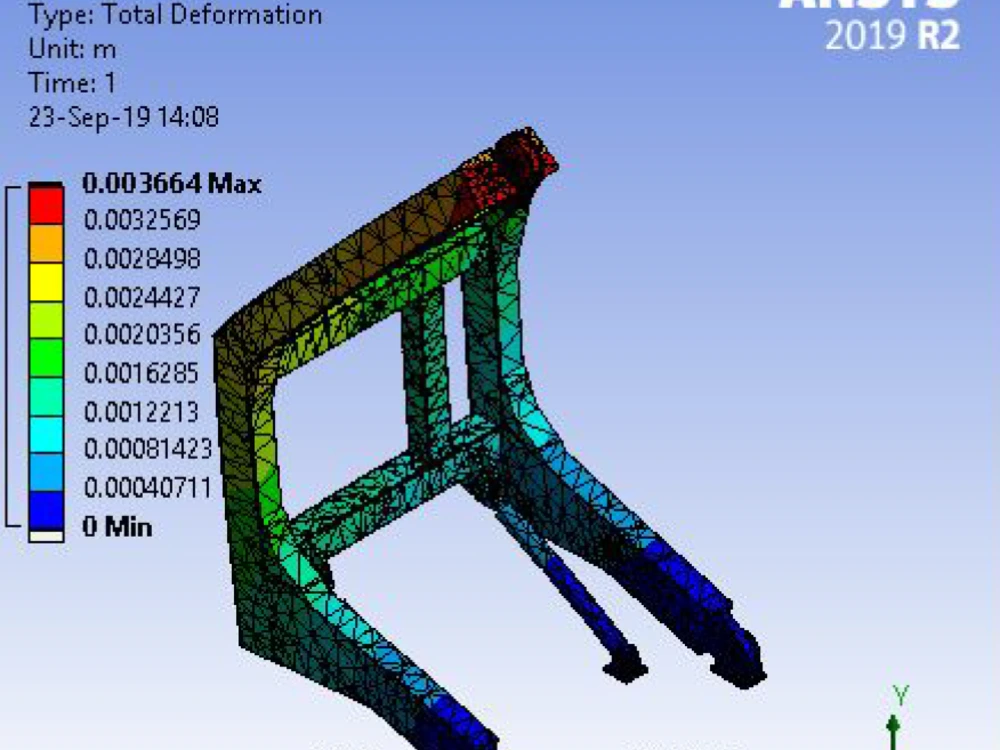Click the bracket outline beside the legend
The image size is (1000, 750).
coord(8,350)
